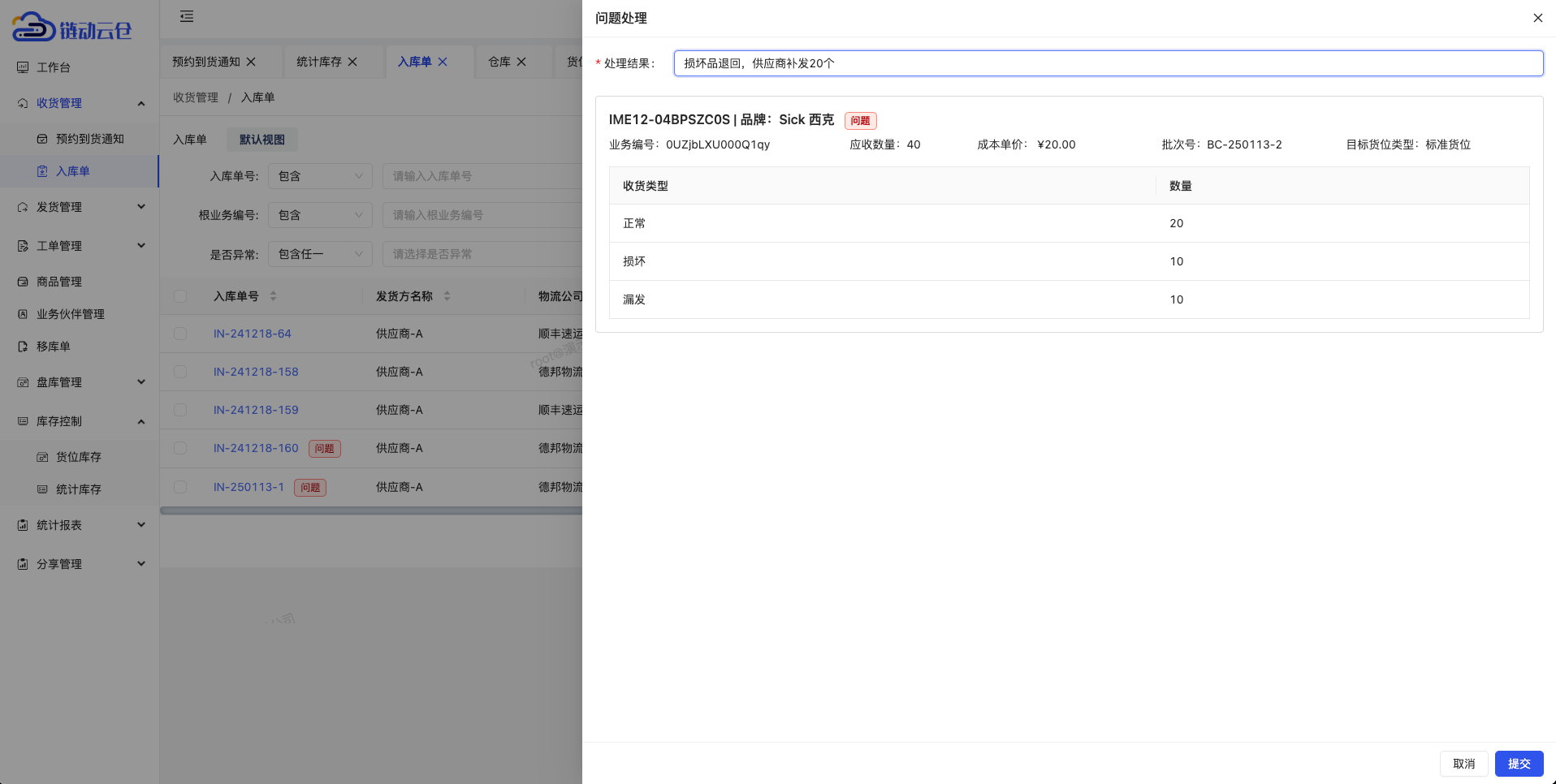Submit with the 提交 button
The image size is (1556, 784).
coord(1519,764)
